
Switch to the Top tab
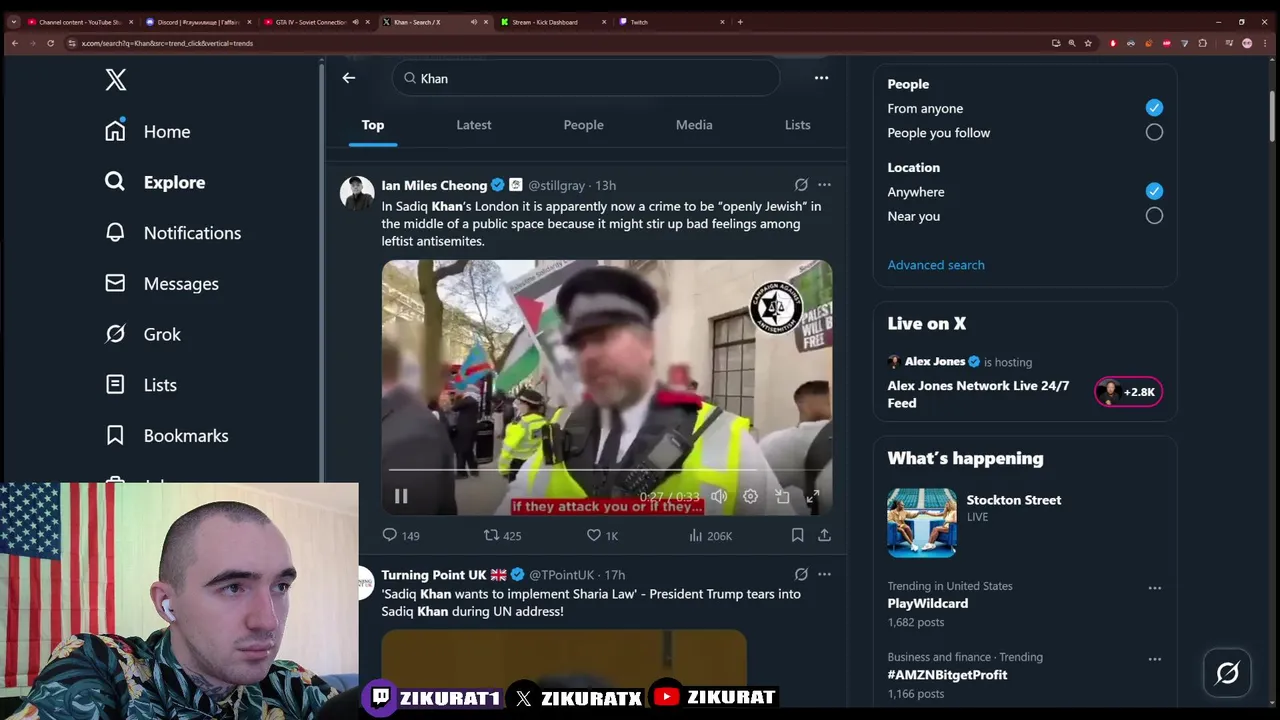tap(373, 125)
